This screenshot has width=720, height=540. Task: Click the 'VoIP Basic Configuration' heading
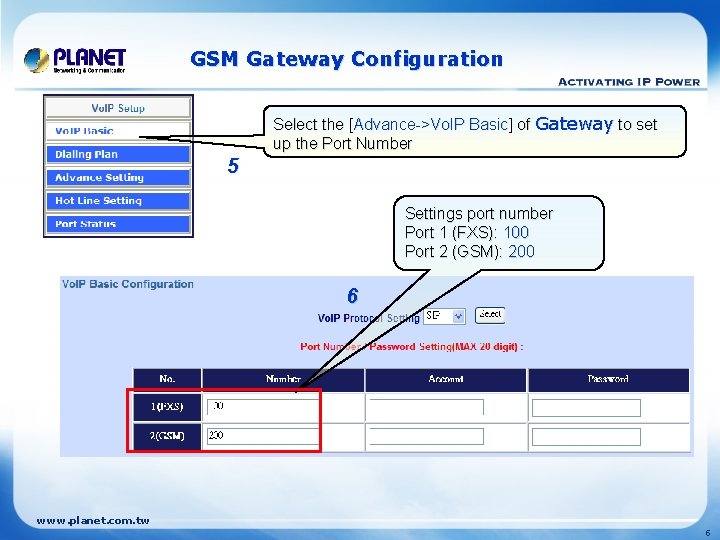(128, 284)
